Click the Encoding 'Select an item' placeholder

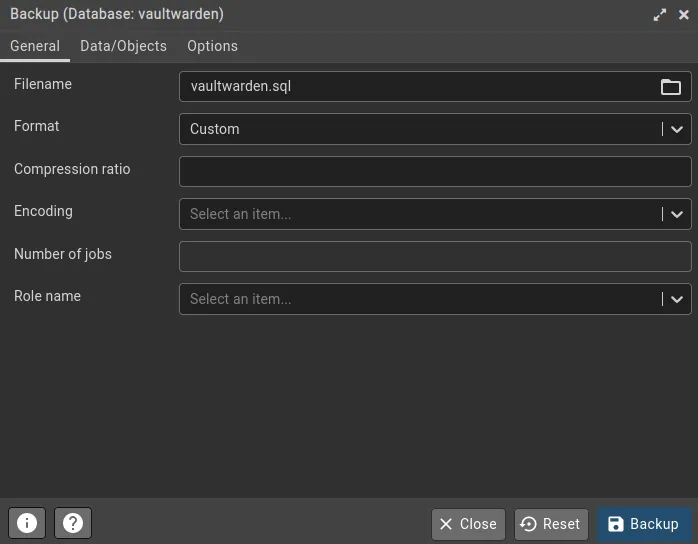coord(241,214)
